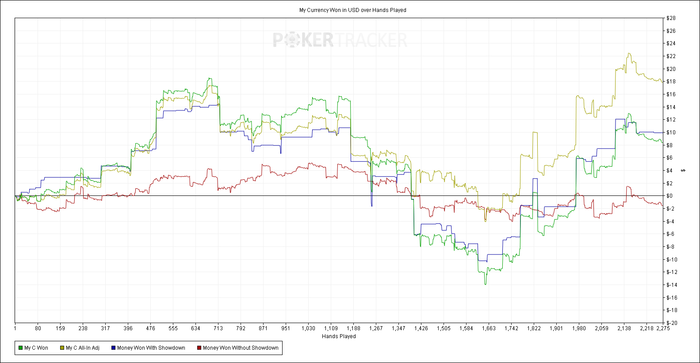Click the '$22' label on the dollar axis
Viewport: 700px width, 363px height.
(x=671, y=56)
